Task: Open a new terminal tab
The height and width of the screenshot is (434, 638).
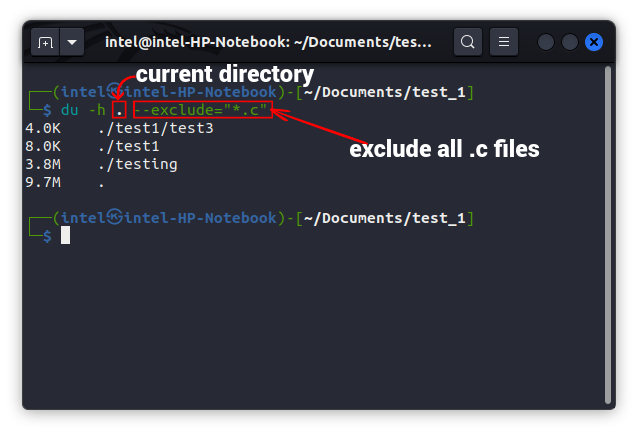Action: click(x=45, y=42)
